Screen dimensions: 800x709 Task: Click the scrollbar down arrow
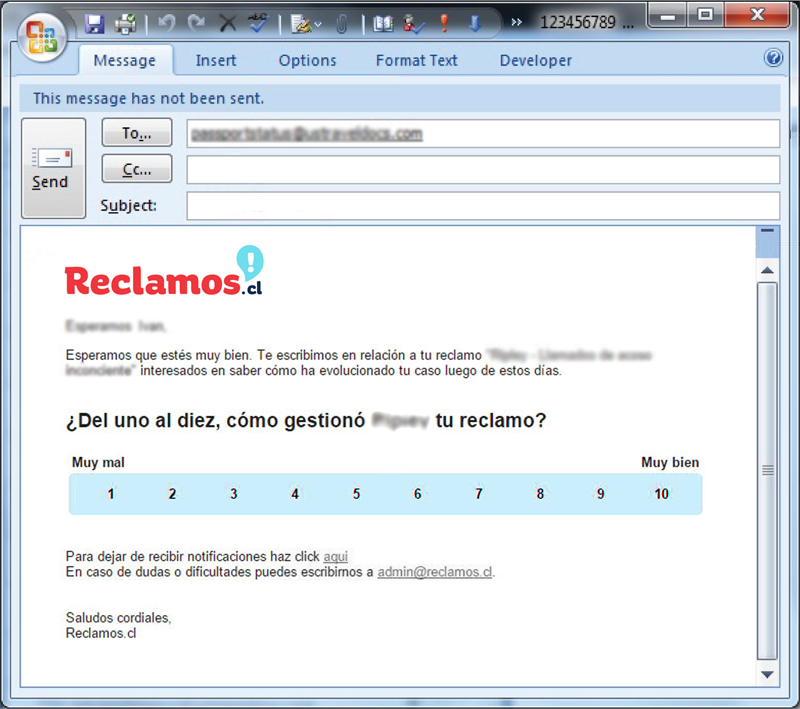click(x=767, y=674)
